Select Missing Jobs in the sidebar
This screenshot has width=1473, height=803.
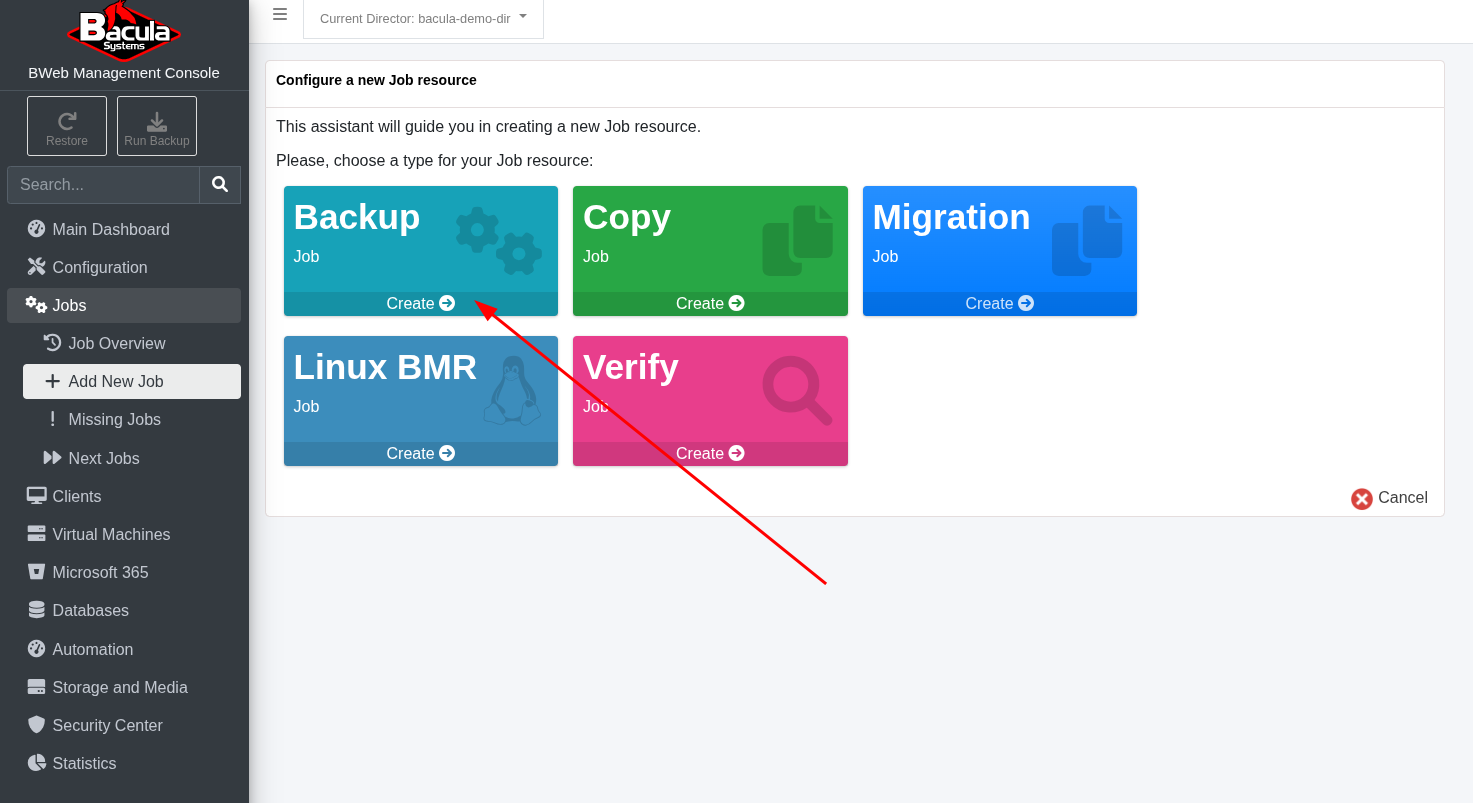(114, 420)
